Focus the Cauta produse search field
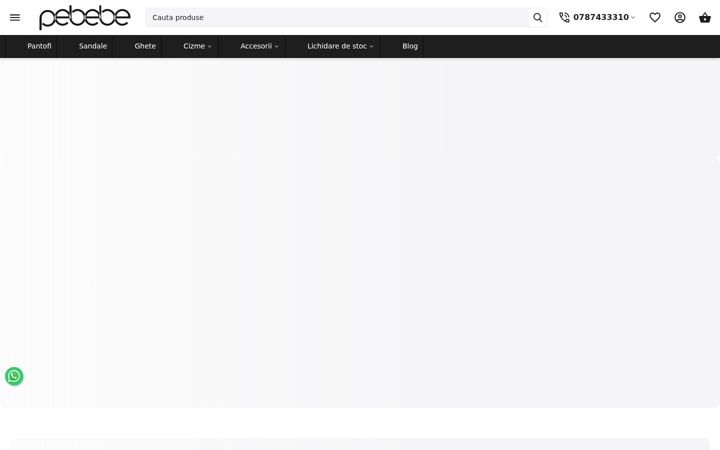Image resolution: width=720 pixels, height=450 pixels. click(x=338, y=17)
